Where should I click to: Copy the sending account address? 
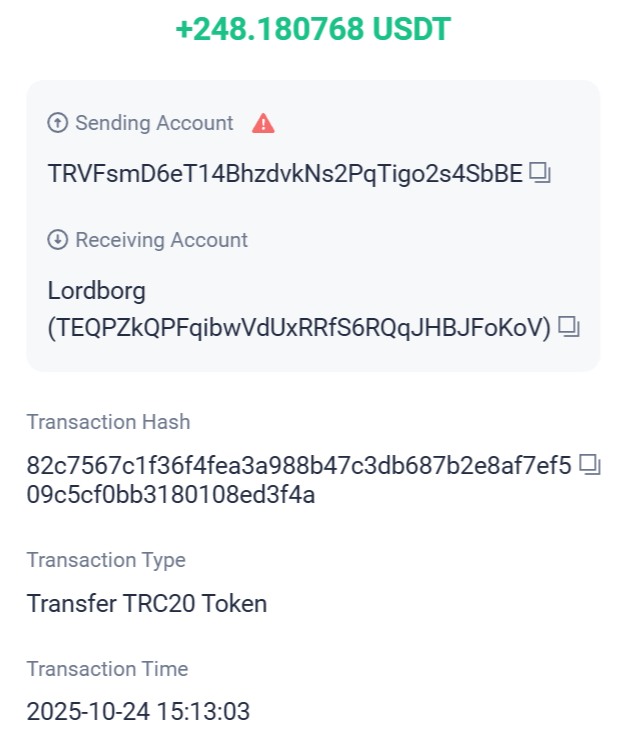pyautogui.click(x=541, y=173)
